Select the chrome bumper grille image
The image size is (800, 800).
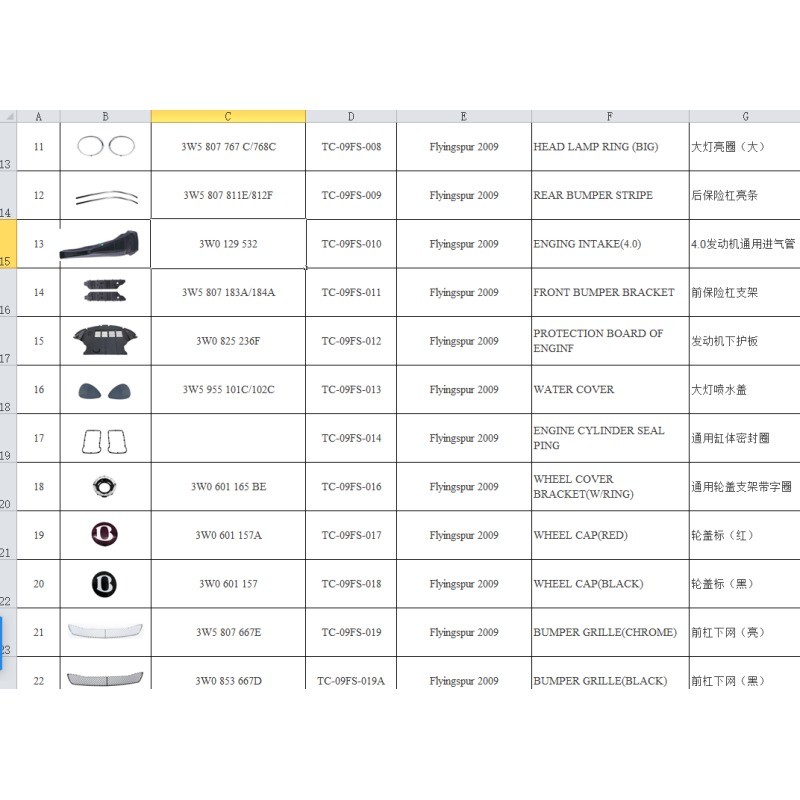105,630
